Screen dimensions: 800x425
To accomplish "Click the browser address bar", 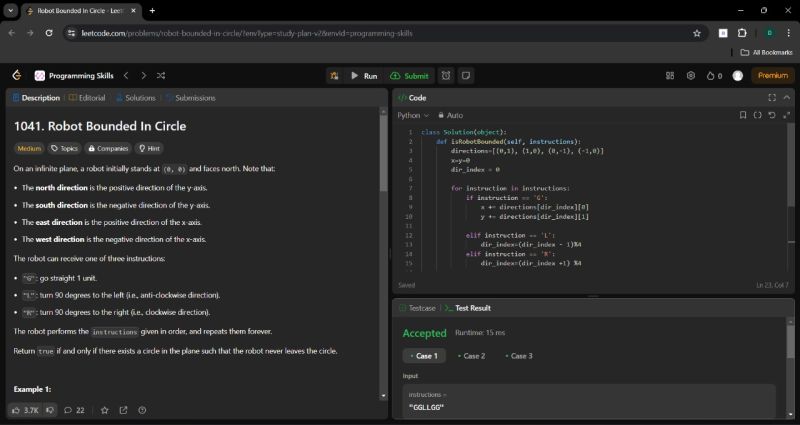I will click(385, 33).
